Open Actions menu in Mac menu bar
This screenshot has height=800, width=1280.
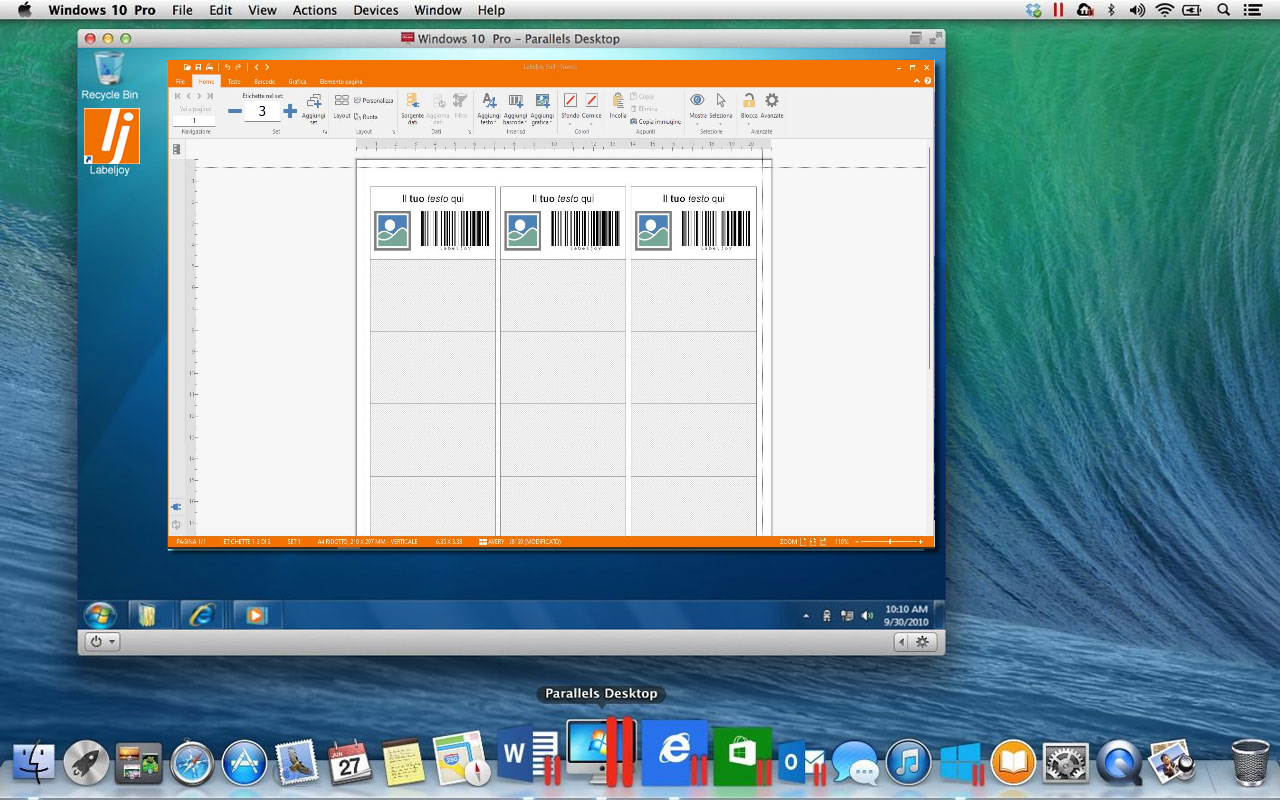pos(315,10)
